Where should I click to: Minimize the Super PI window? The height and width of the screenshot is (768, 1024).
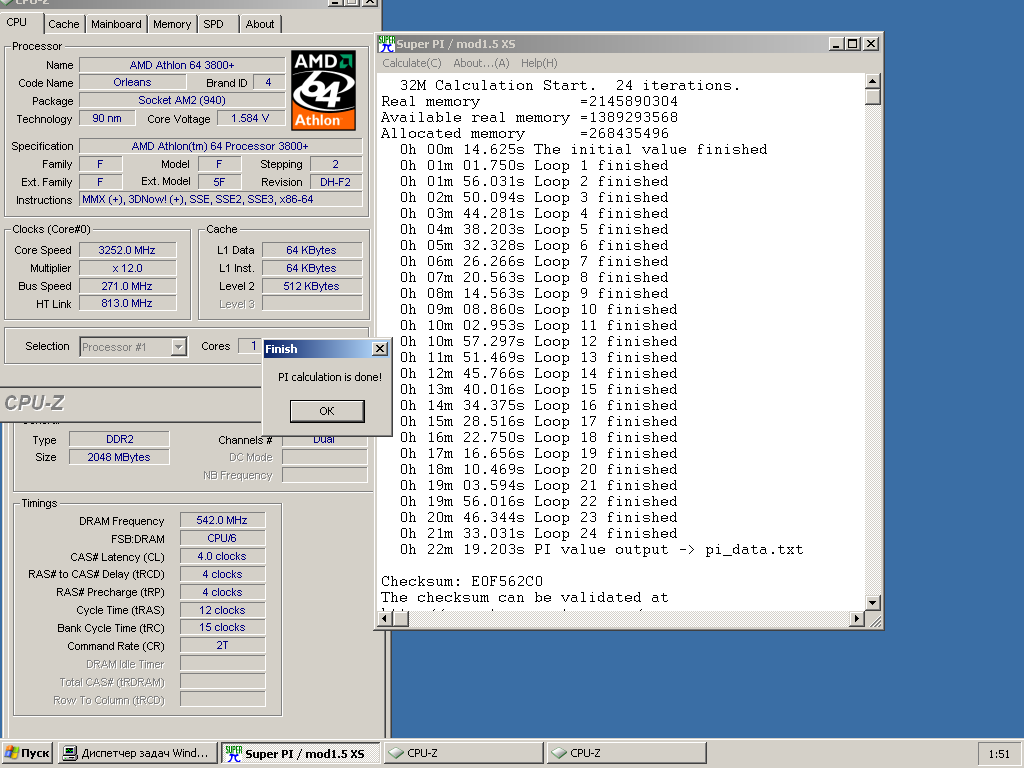[x=837, y=44]
